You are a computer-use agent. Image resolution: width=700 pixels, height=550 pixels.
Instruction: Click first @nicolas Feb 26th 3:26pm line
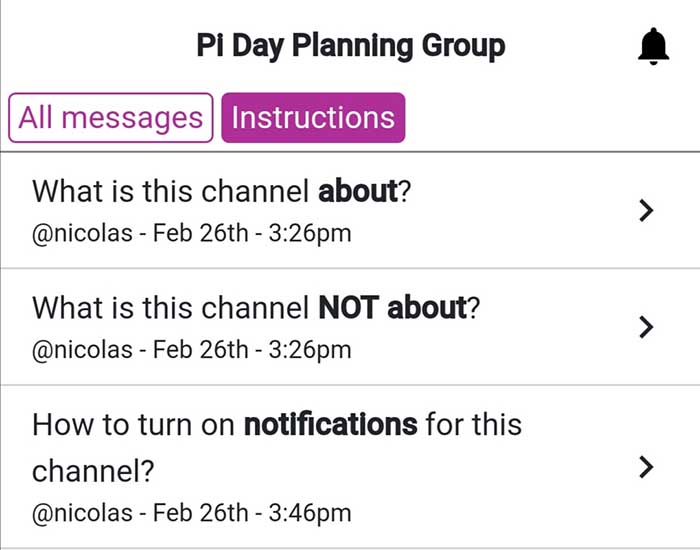click(192, 233)
